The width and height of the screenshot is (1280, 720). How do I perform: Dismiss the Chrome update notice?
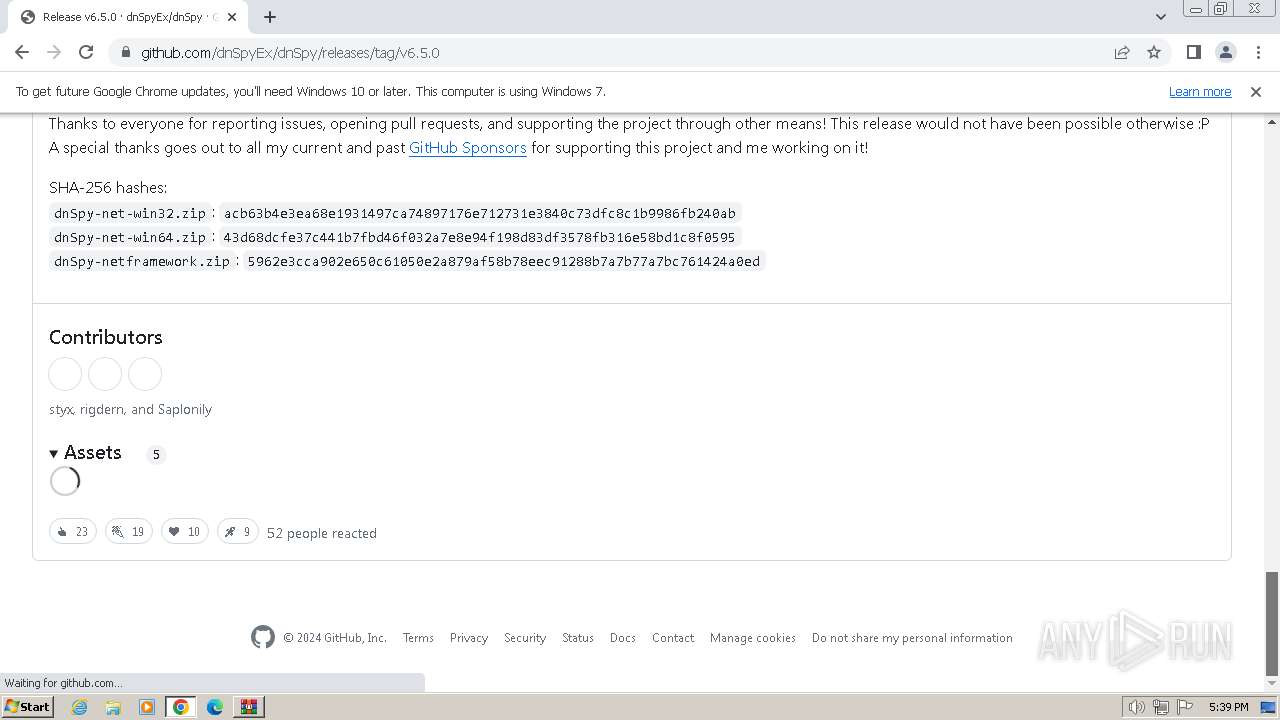point(1256,91)
